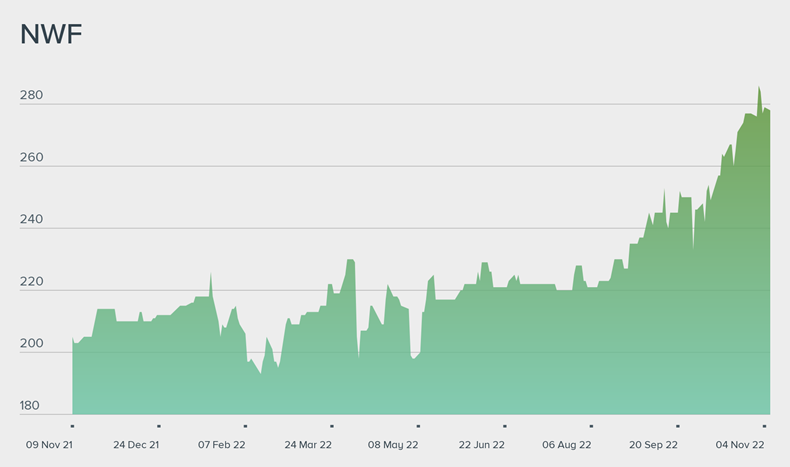Click the NWF chart title

point(51,35)
